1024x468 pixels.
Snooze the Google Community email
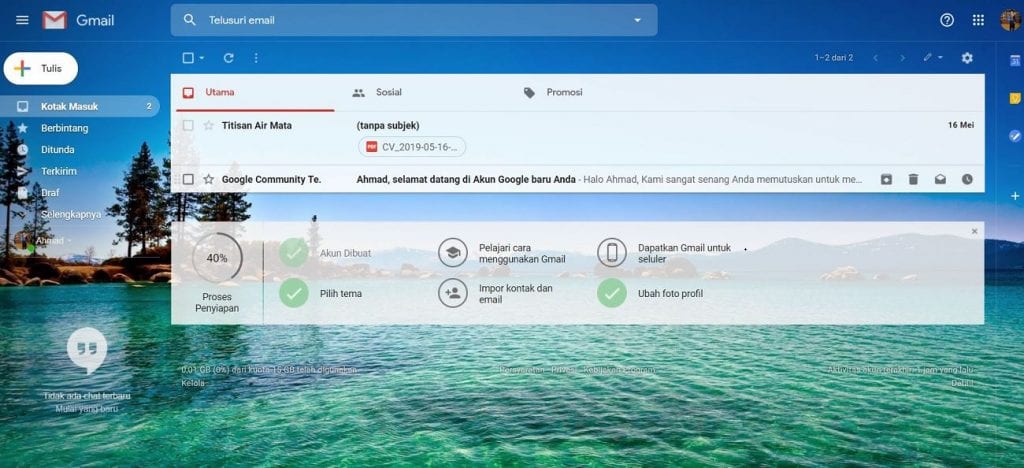coord(967,179)
